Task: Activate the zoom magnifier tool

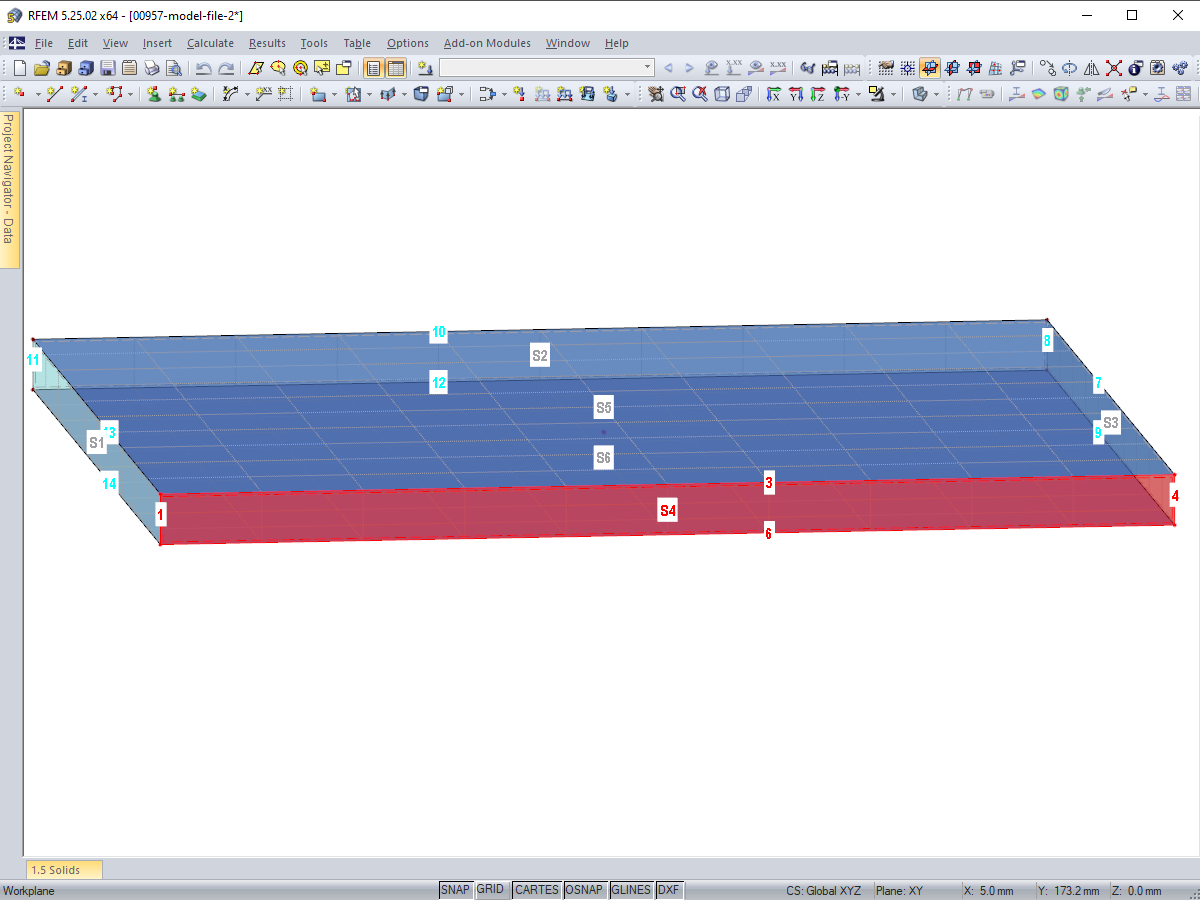Action: [677, 93]
